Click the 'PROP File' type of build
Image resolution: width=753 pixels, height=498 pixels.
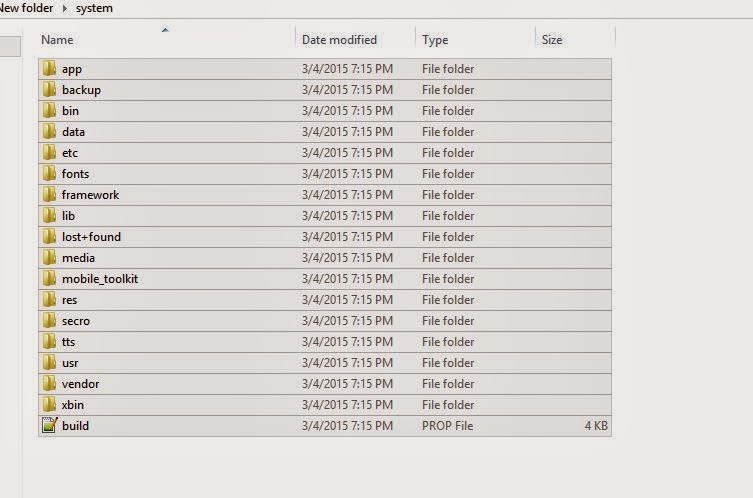point(447,426)
